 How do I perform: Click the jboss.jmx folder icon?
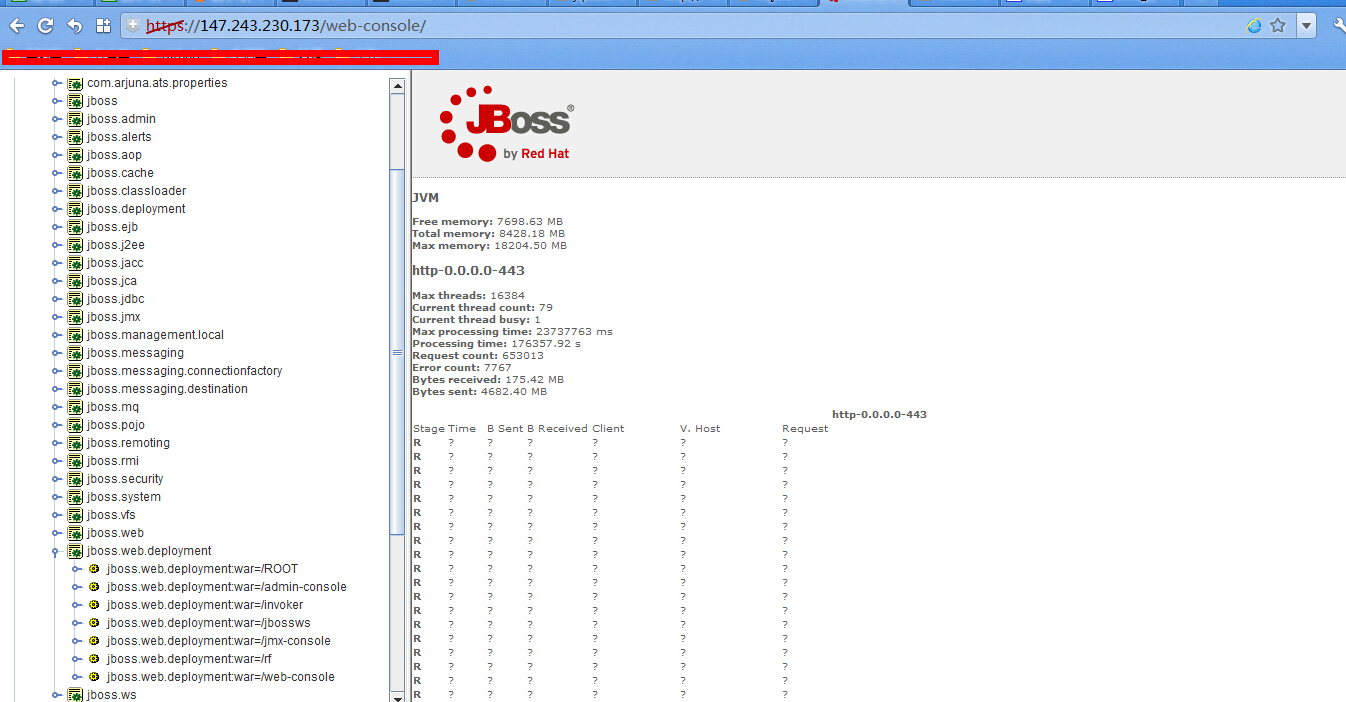(x=75, y=317)
